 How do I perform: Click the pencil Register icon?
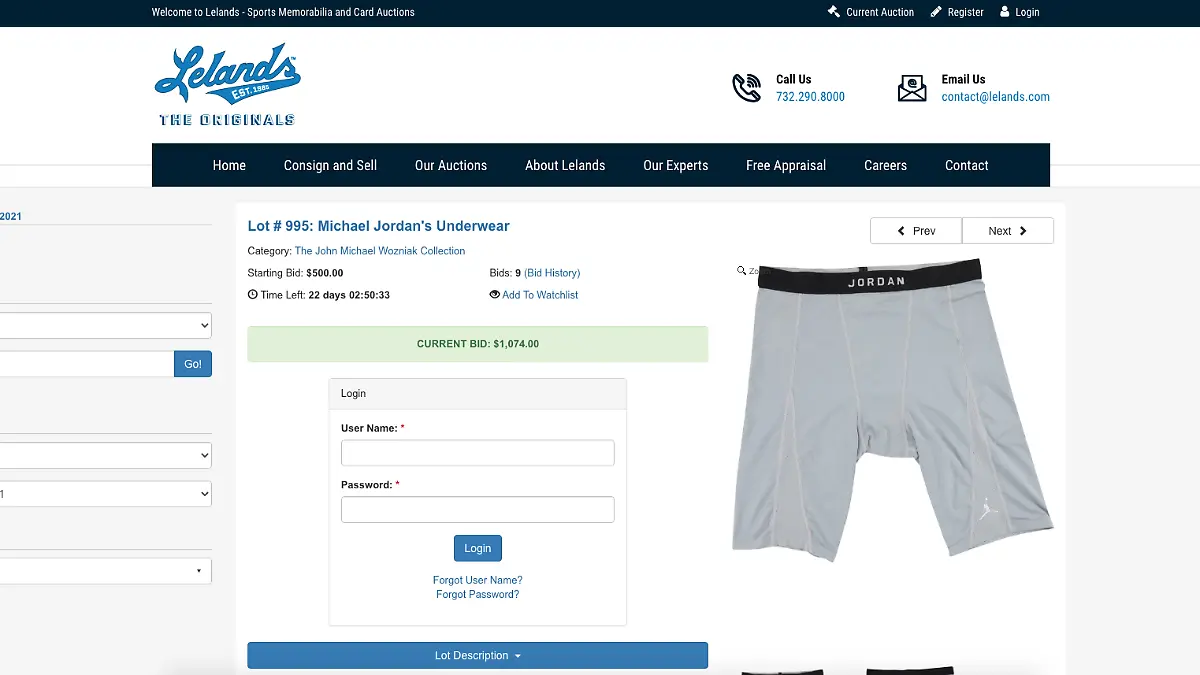(x=936, y=12)
